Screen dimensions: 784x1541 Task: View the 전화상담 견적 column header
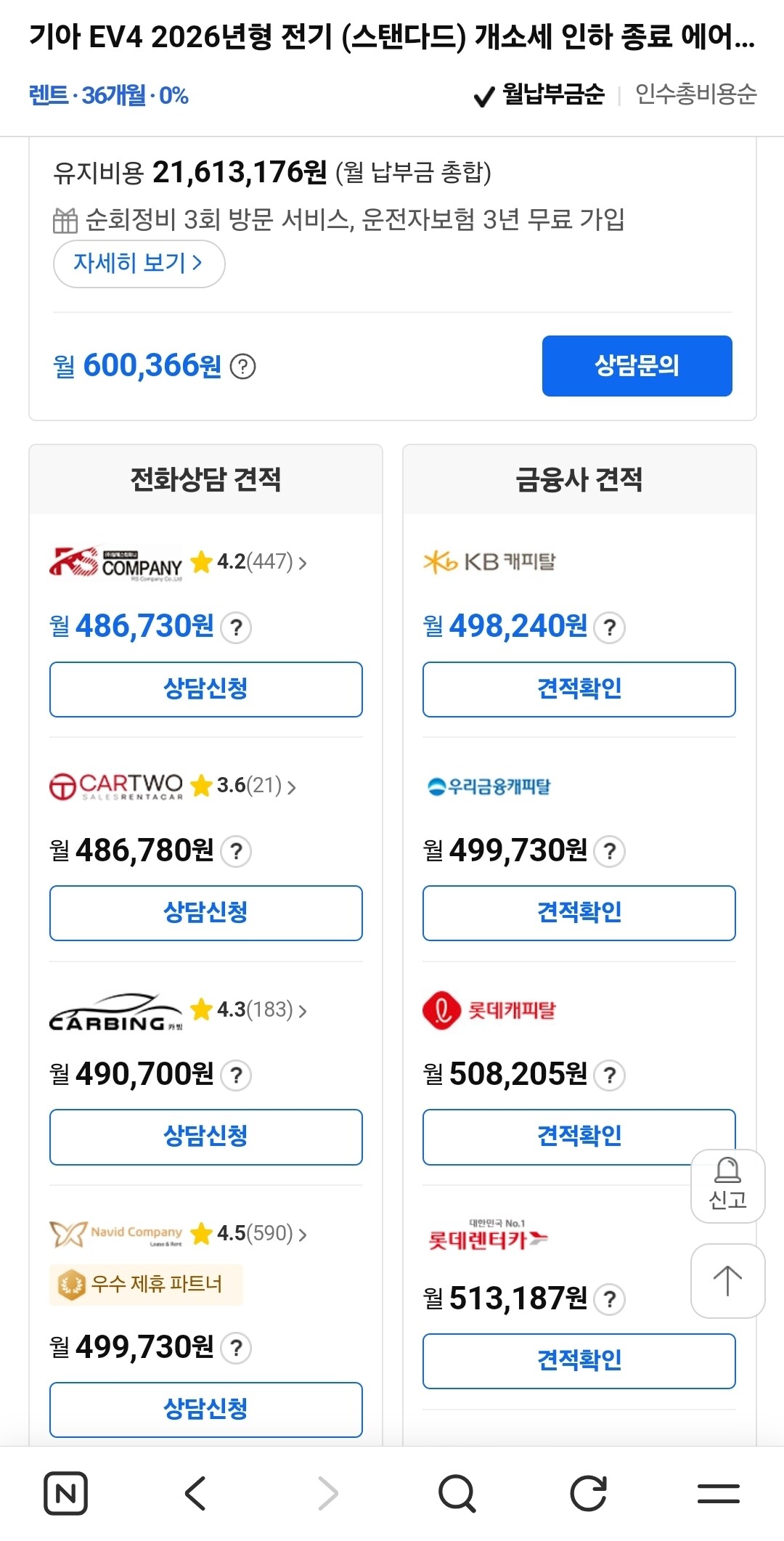click(205, 479)
